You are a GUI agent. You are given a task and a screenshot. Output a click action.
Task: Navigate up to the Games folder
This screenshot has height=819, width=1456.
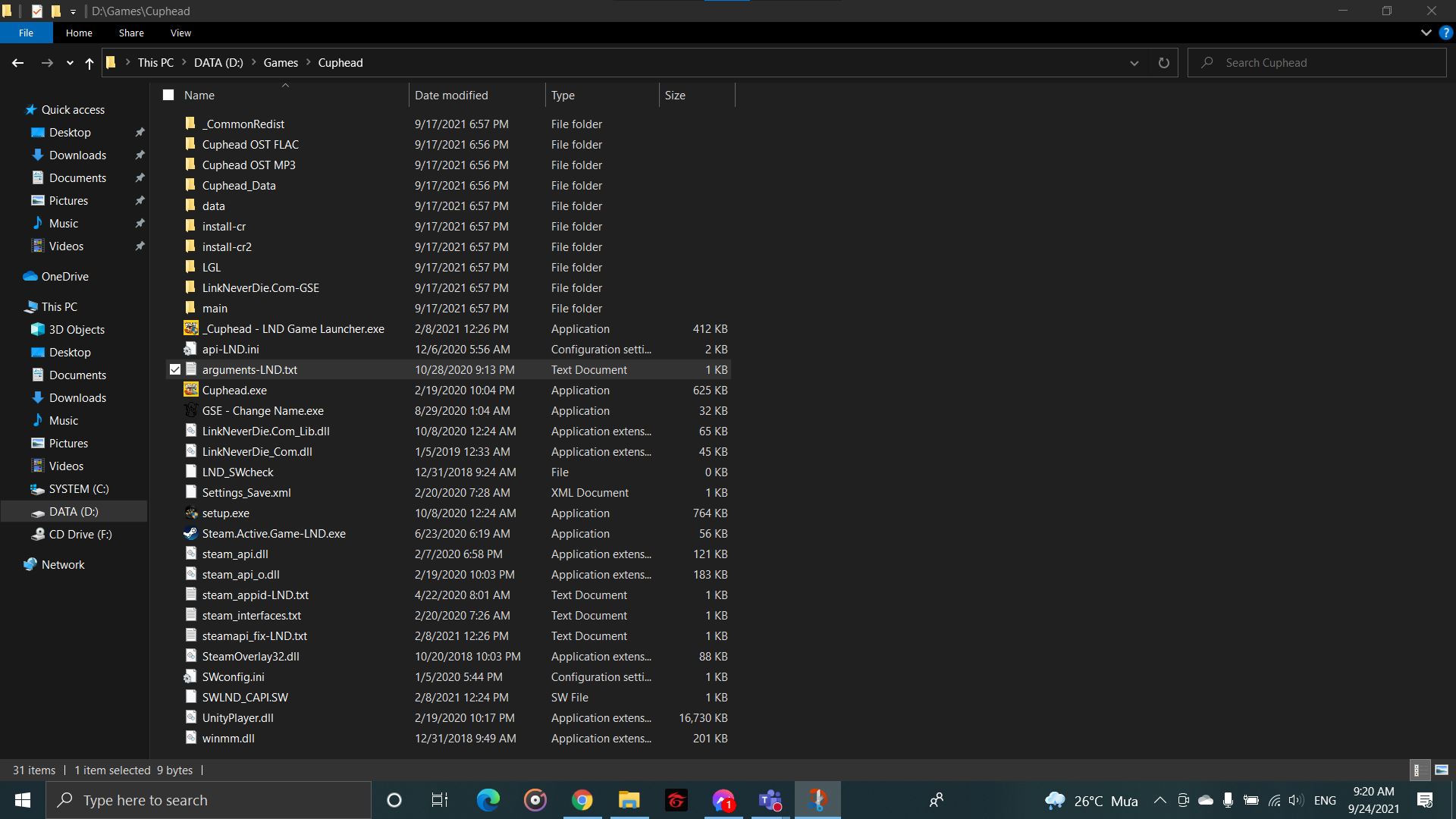pos(89,63)
